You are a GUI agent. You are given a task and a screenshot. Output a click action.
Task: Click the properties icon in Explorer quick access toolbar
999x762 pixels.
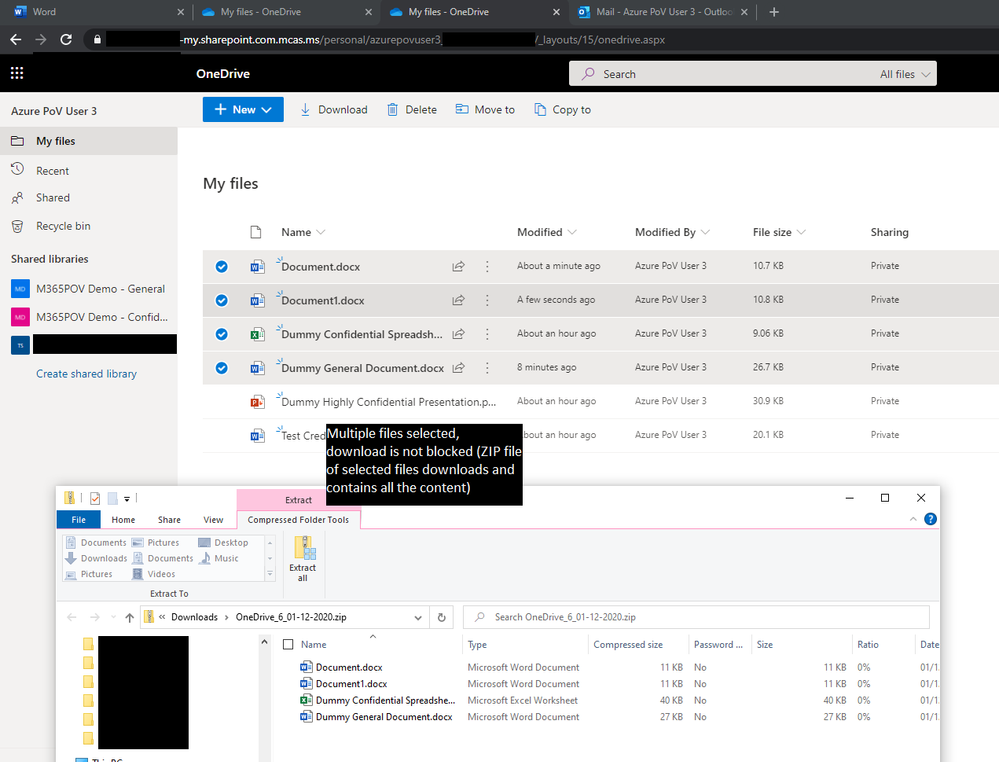95,498
